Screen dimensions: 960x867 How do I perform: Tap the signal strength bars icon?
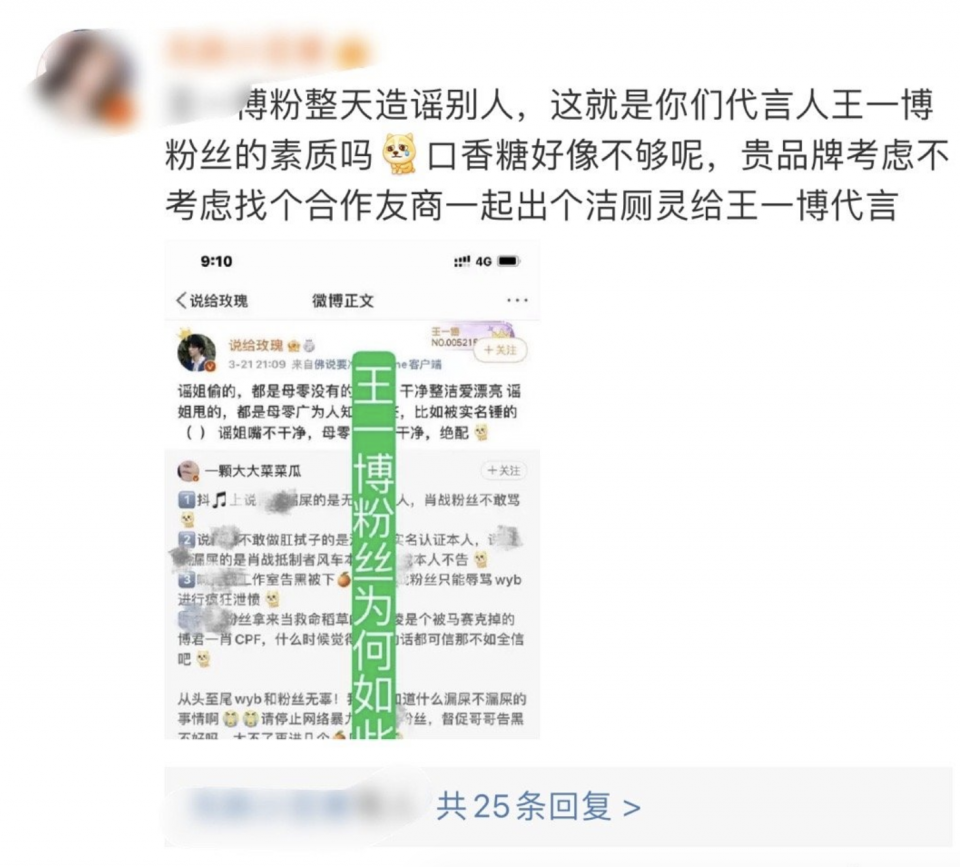(x=462, y=261)
